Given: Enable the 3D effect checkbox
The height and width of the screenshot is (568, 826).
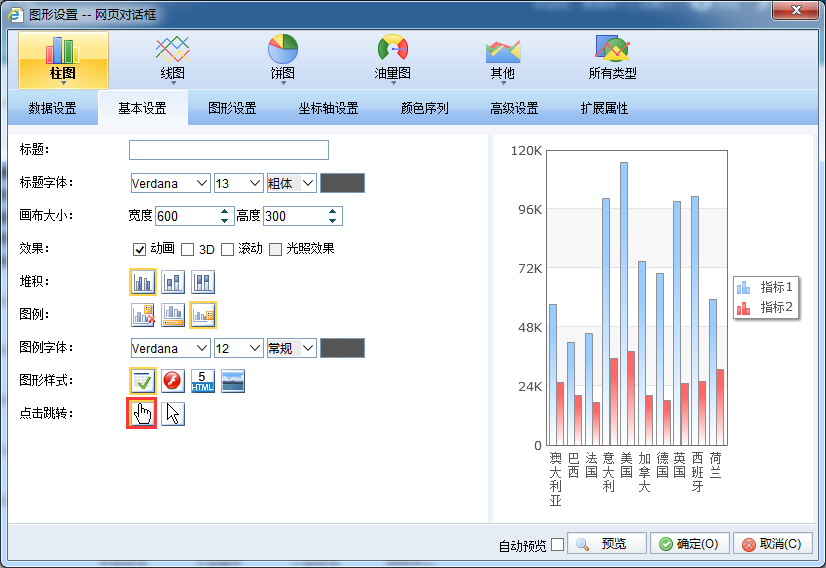Looking at the screenshot, I should pos(188,249).
